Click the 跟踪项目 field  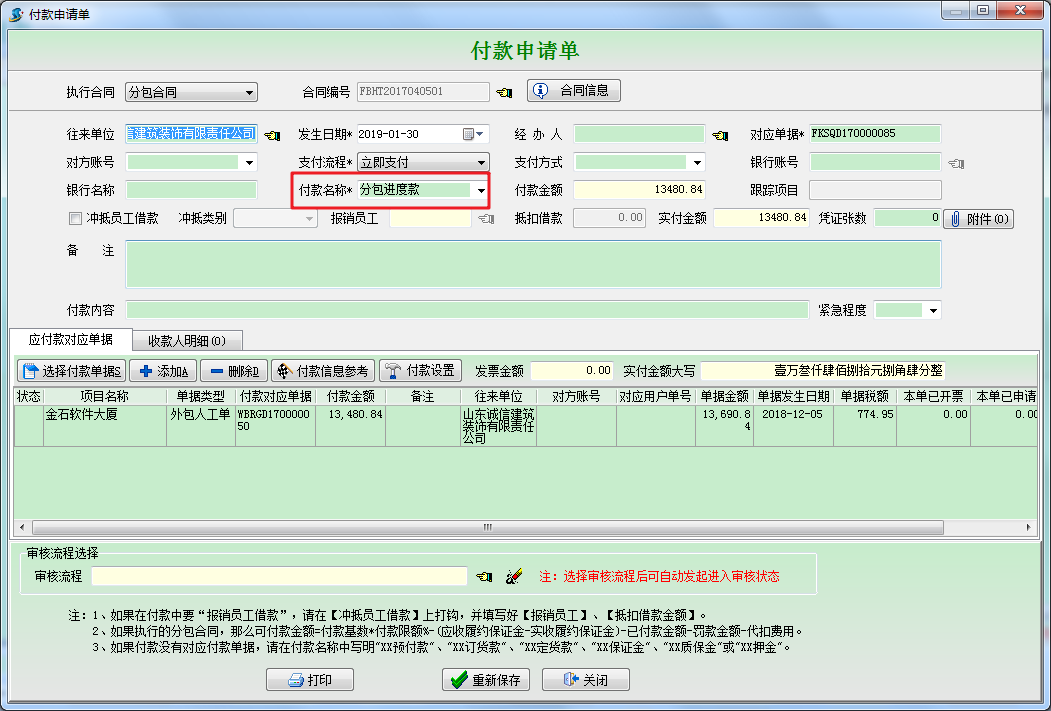pyautogui.click(x=875, y=190)
